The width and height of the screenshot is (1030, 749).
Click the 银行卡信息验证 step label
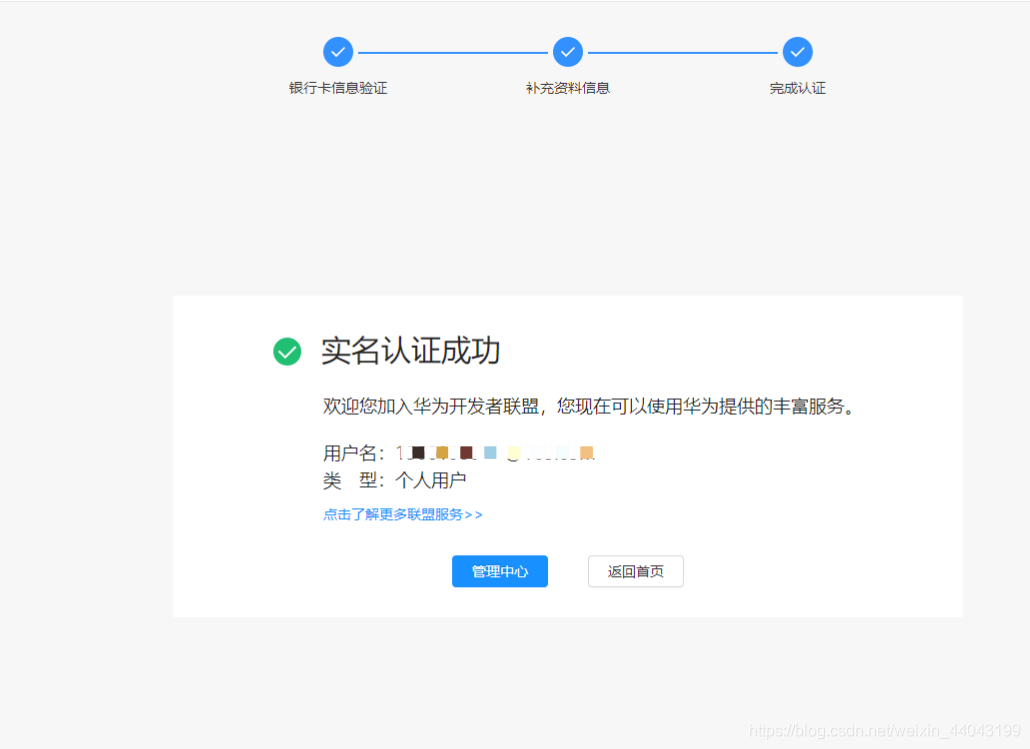click(x=338, y=88)
